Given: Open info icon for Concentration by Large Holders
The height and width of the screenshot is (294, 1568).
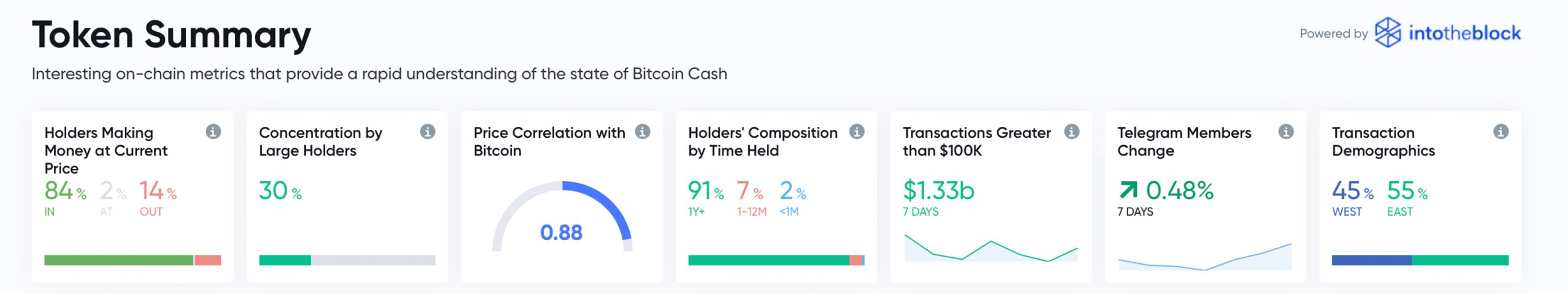Looking at the screenshot, I should [428, 132].
